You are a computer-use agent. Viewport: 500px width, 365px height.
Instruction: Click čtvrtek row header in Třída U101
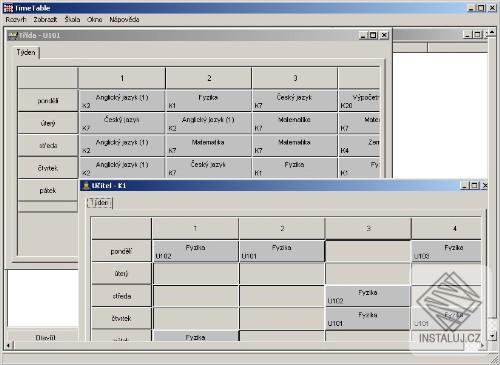48,168
